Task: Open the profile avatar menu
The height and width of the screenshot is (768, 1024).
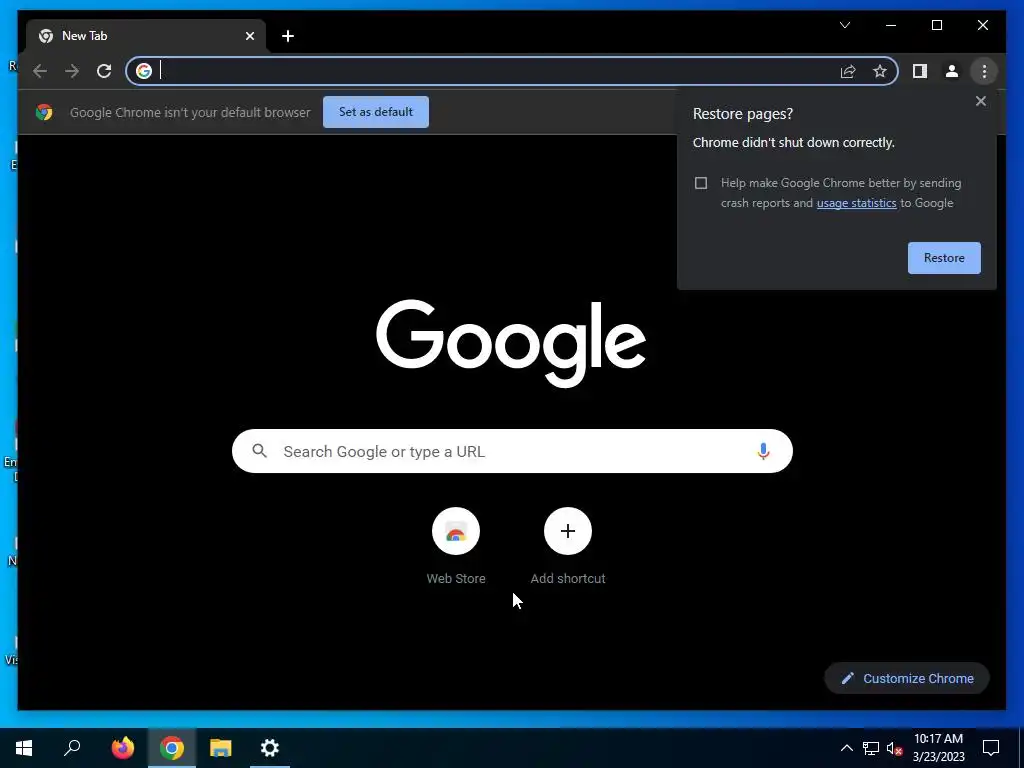Action: point(952,71)
